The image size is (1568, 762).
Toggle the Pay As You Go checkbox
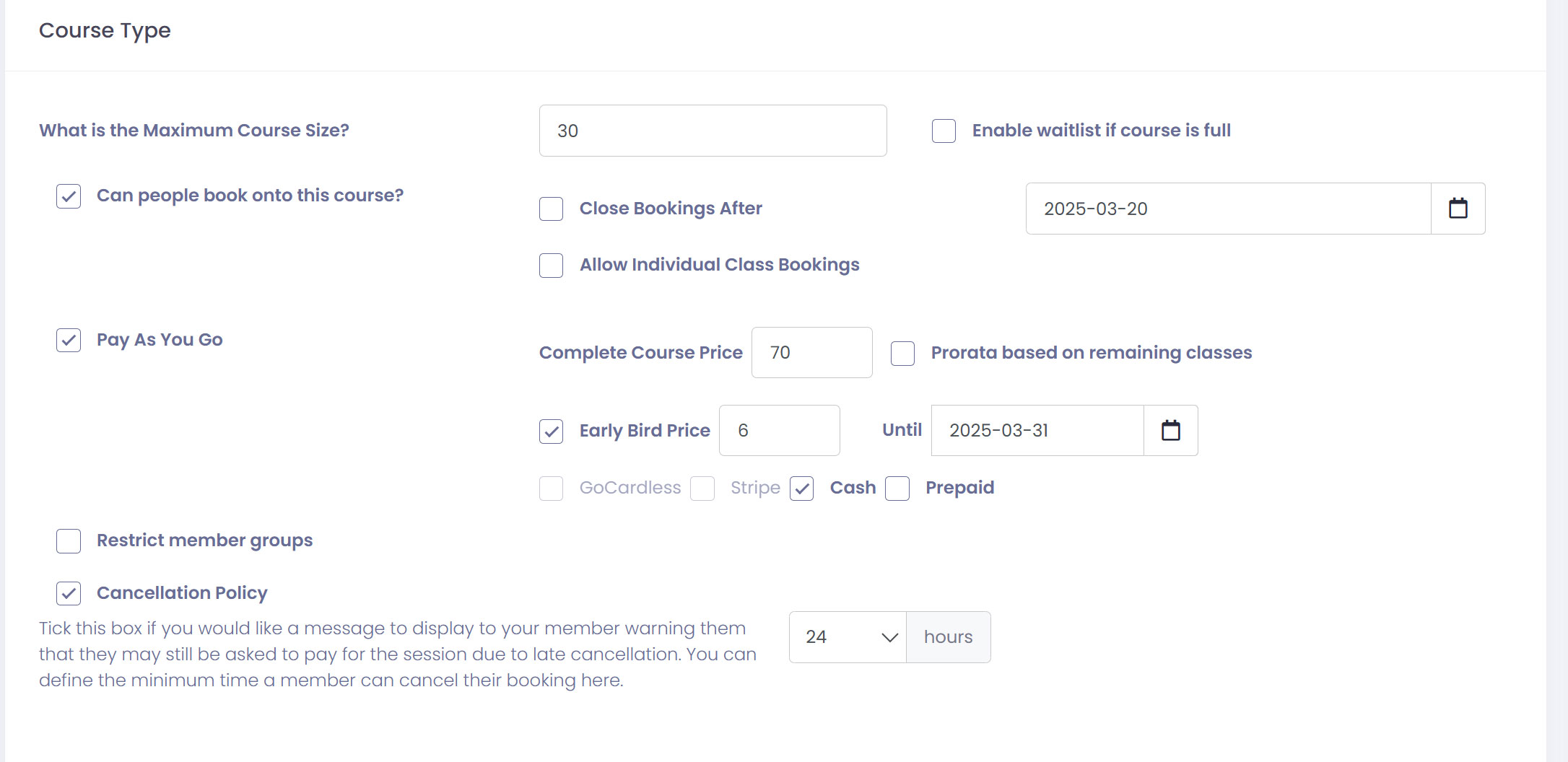[69, 340]
